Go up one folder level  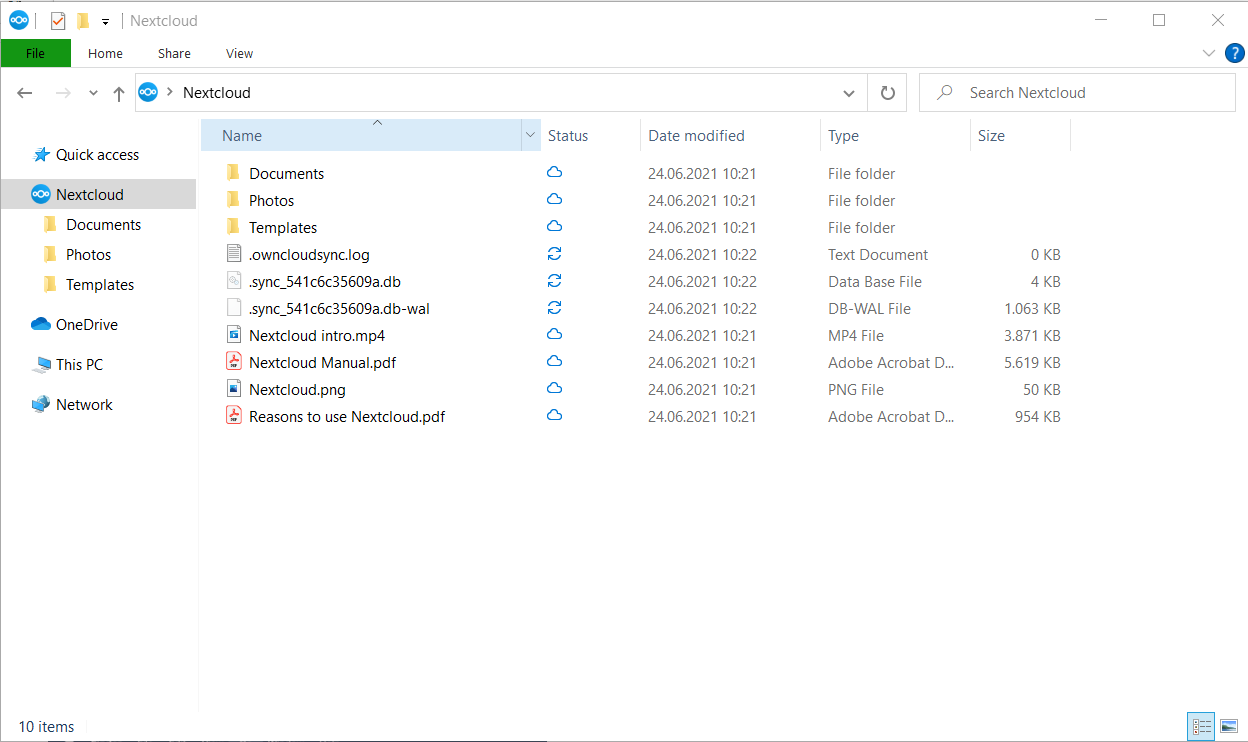pos(119,93)
